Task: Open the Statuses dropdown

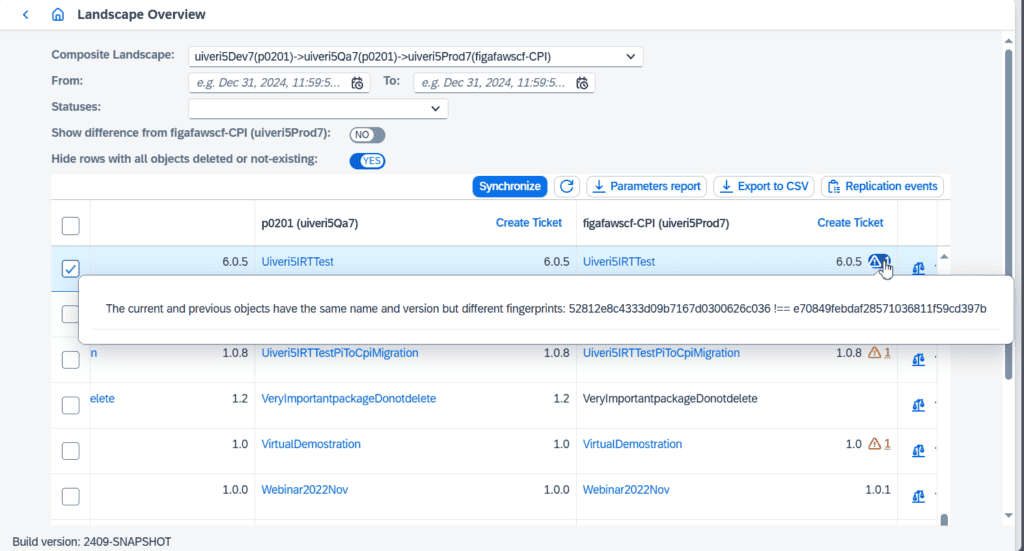Action: point(318,108)
